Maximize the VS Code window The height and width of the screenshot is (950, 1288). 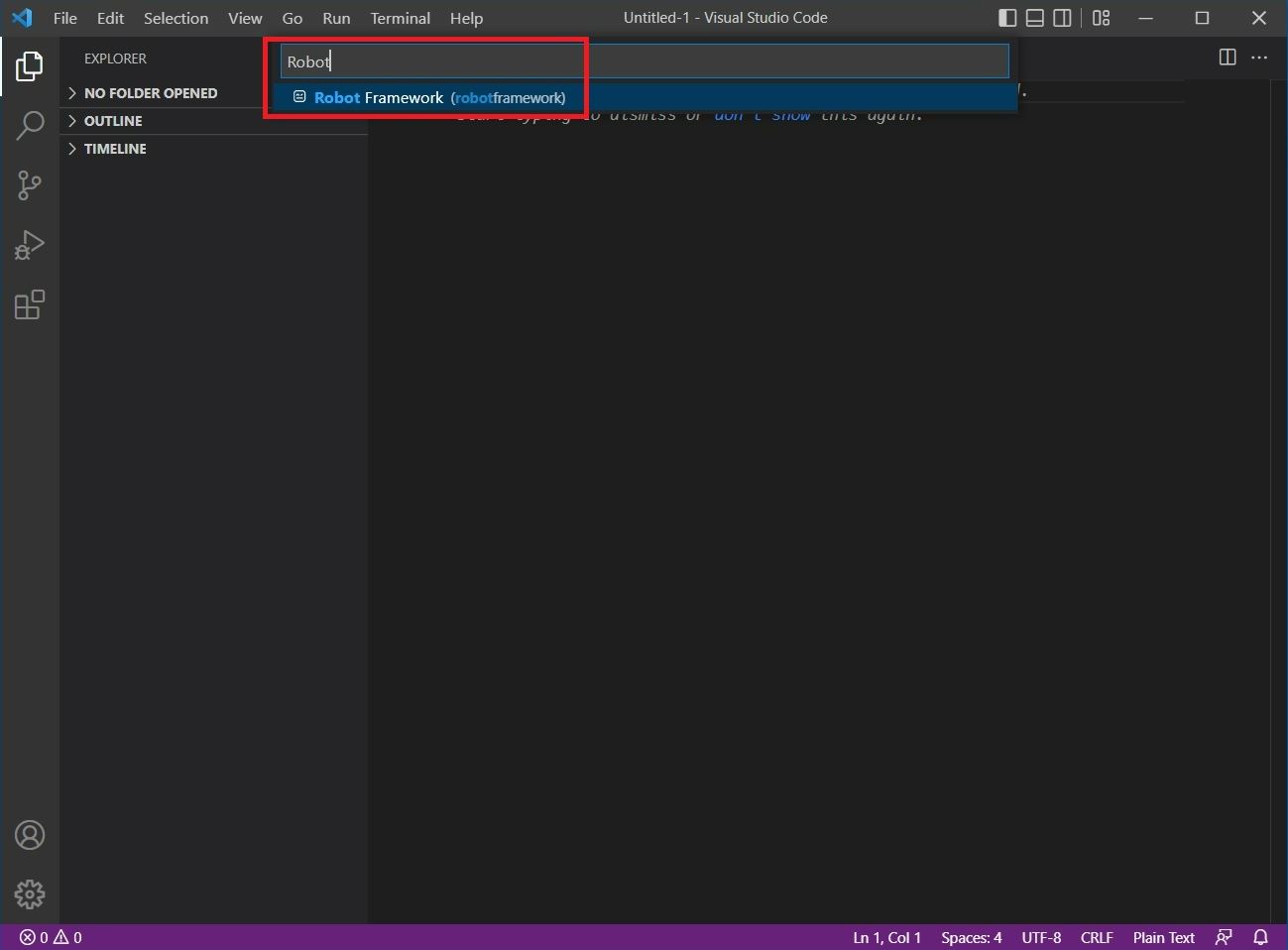tap(1202, 18)
